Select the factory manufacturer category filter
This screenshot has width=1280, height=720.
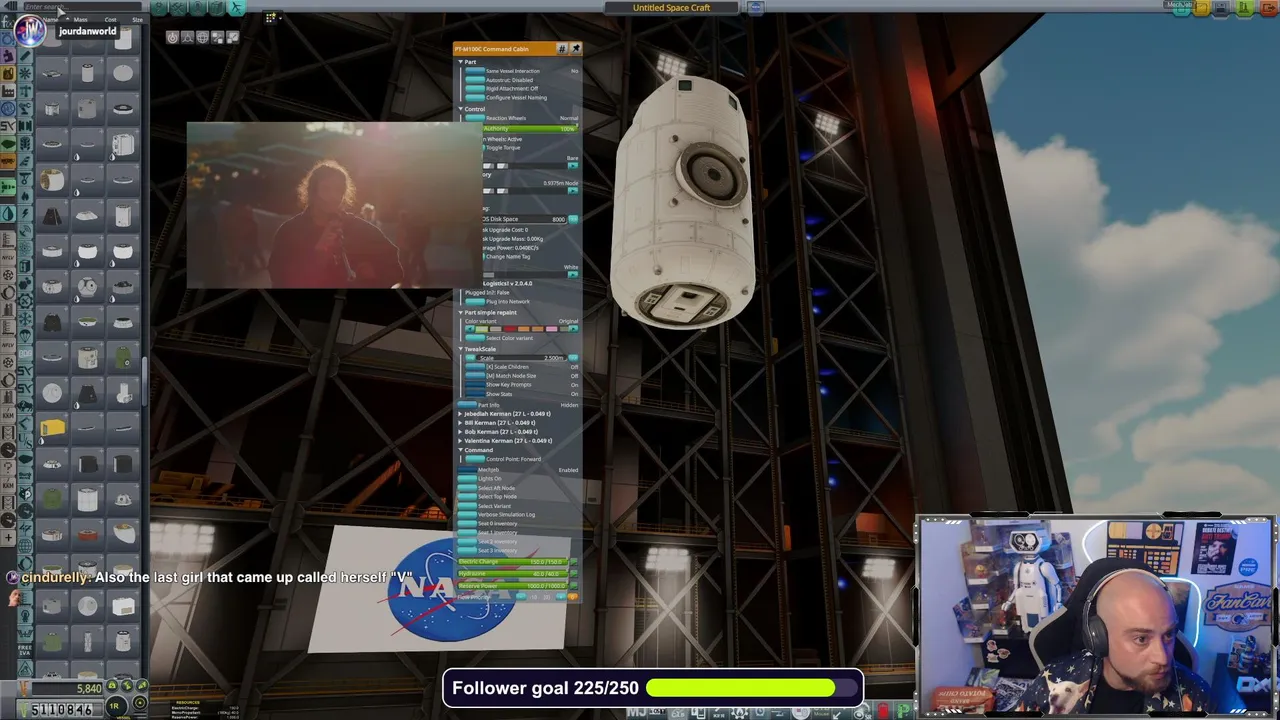point(8,91)
